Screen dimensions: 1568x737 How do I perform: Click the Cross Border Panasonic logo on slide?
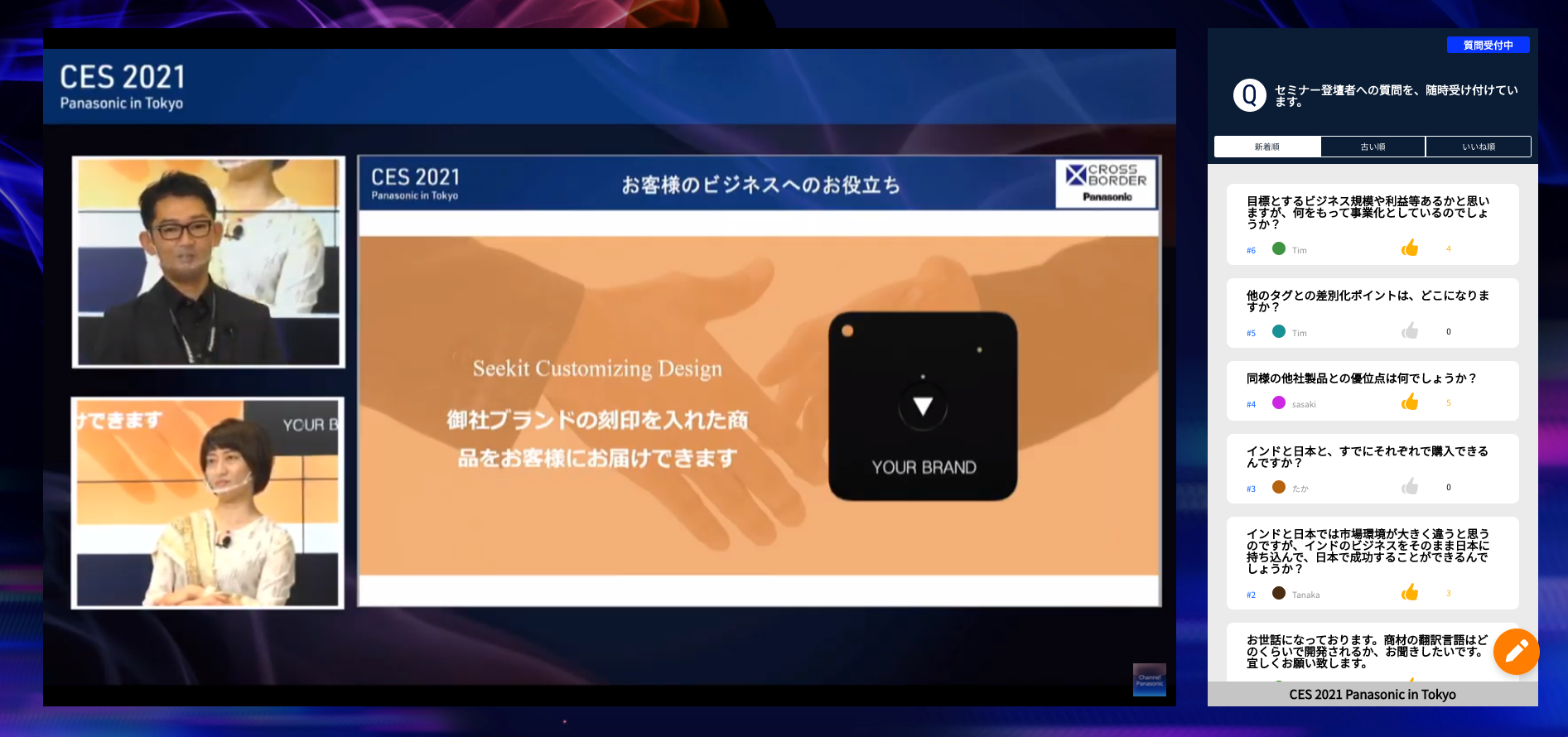(1107, 183)
